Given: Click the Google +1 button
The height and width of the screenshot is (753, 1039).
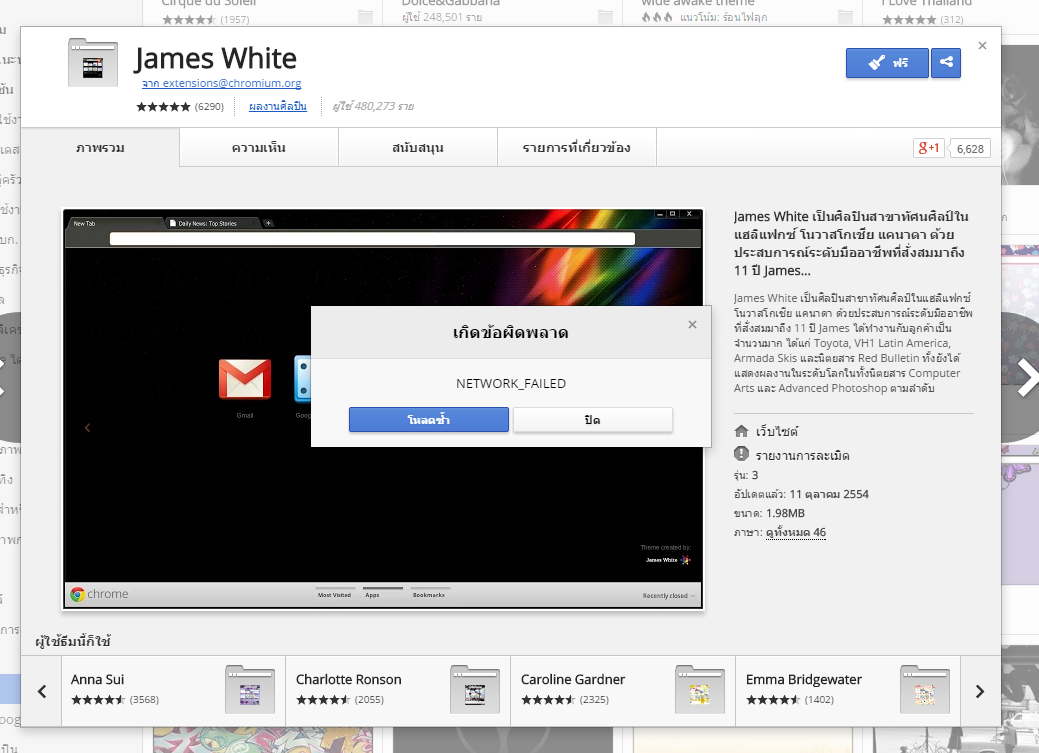Looking at the screenshot, I should point(928,148).
